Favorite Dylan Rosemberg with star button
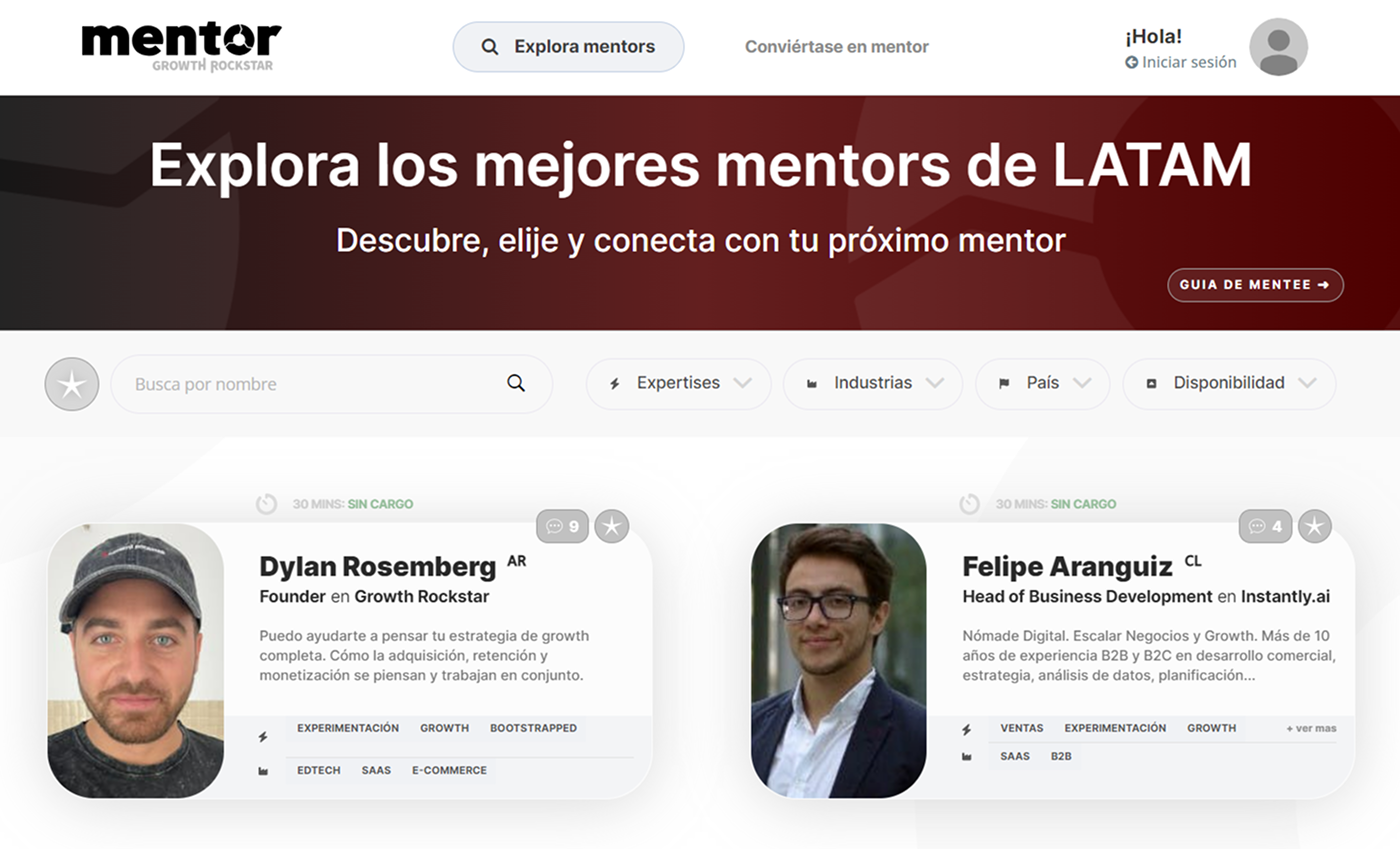1400x849 pixels. click(x=612, y=526)
